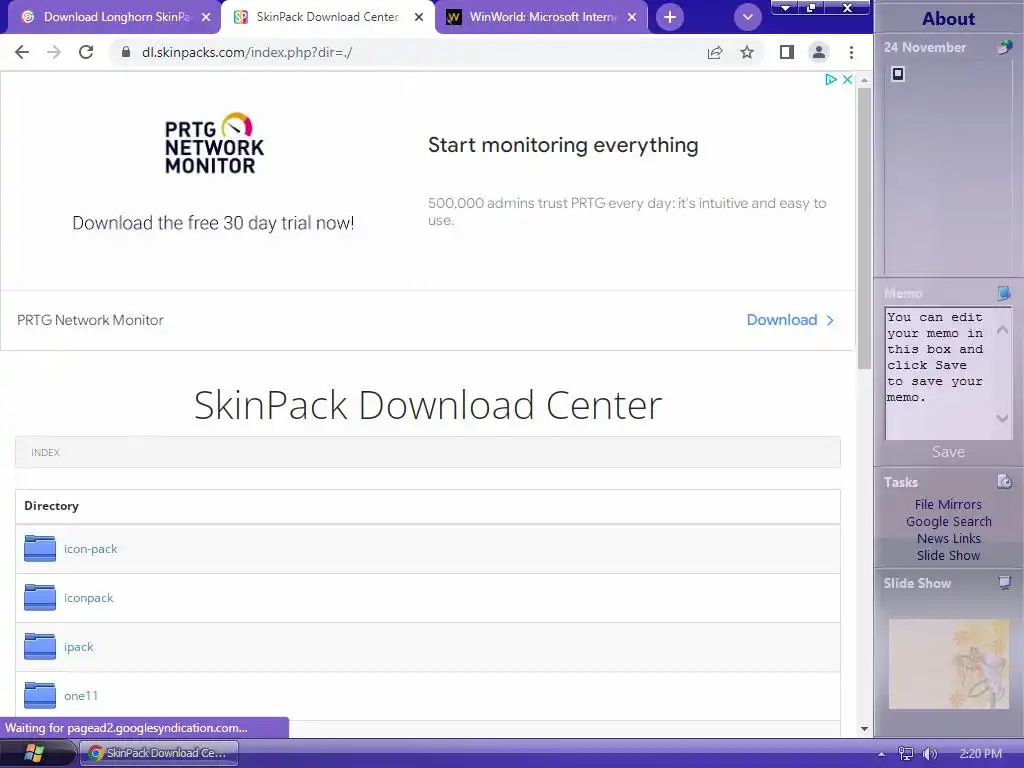Click the ad Download link
This screenshot has width=1024, height=768.
click(790, 320)
